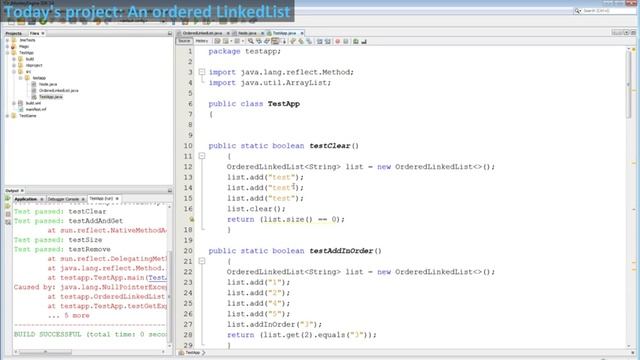The image size is (640, 360).
Task: Collapse the TestApp project node
Action: point(7,53)
